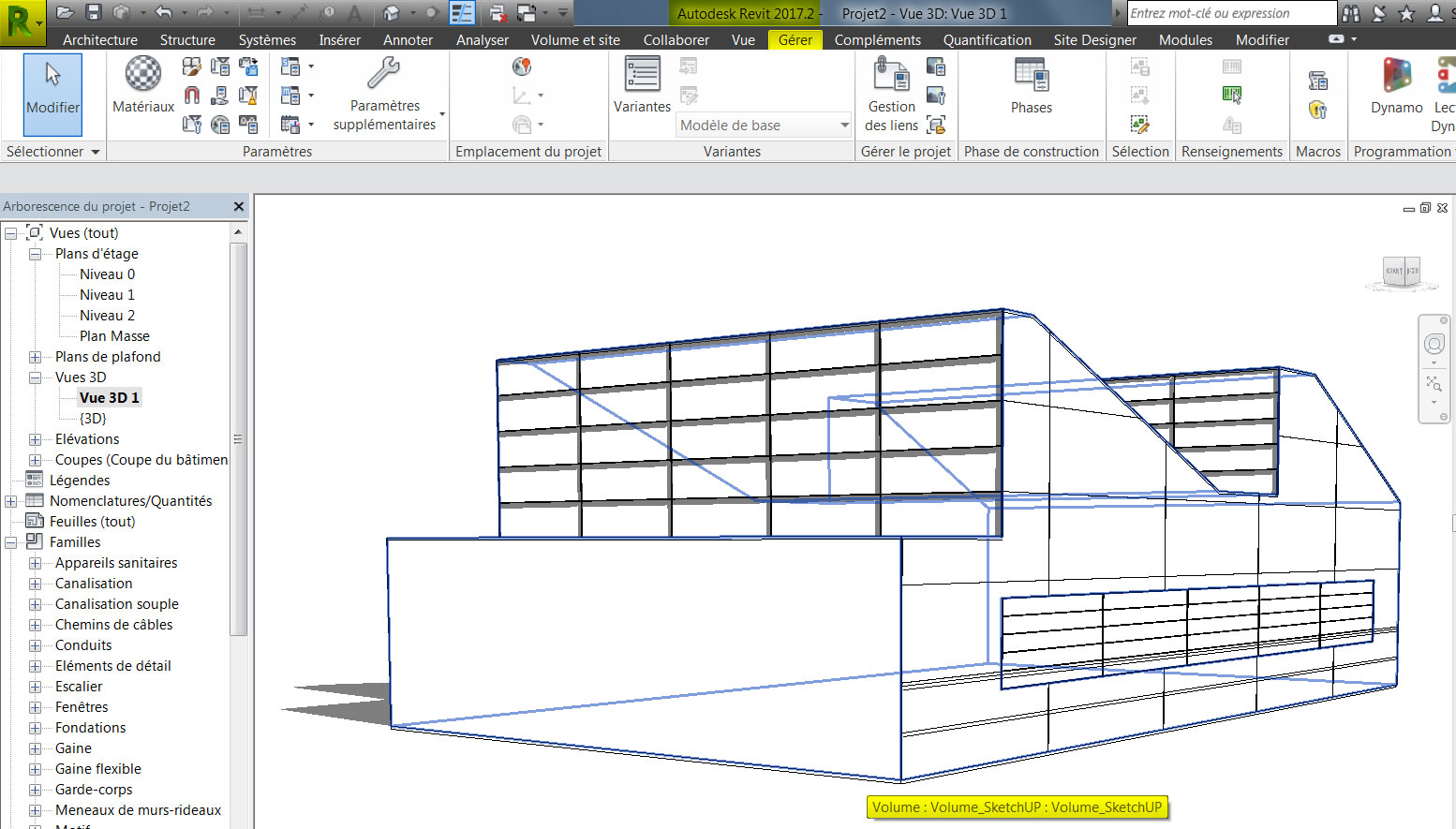This screenshot has width=1456, height=829.
Task: Open the search icon near the top right
Action: point(1350,13)
